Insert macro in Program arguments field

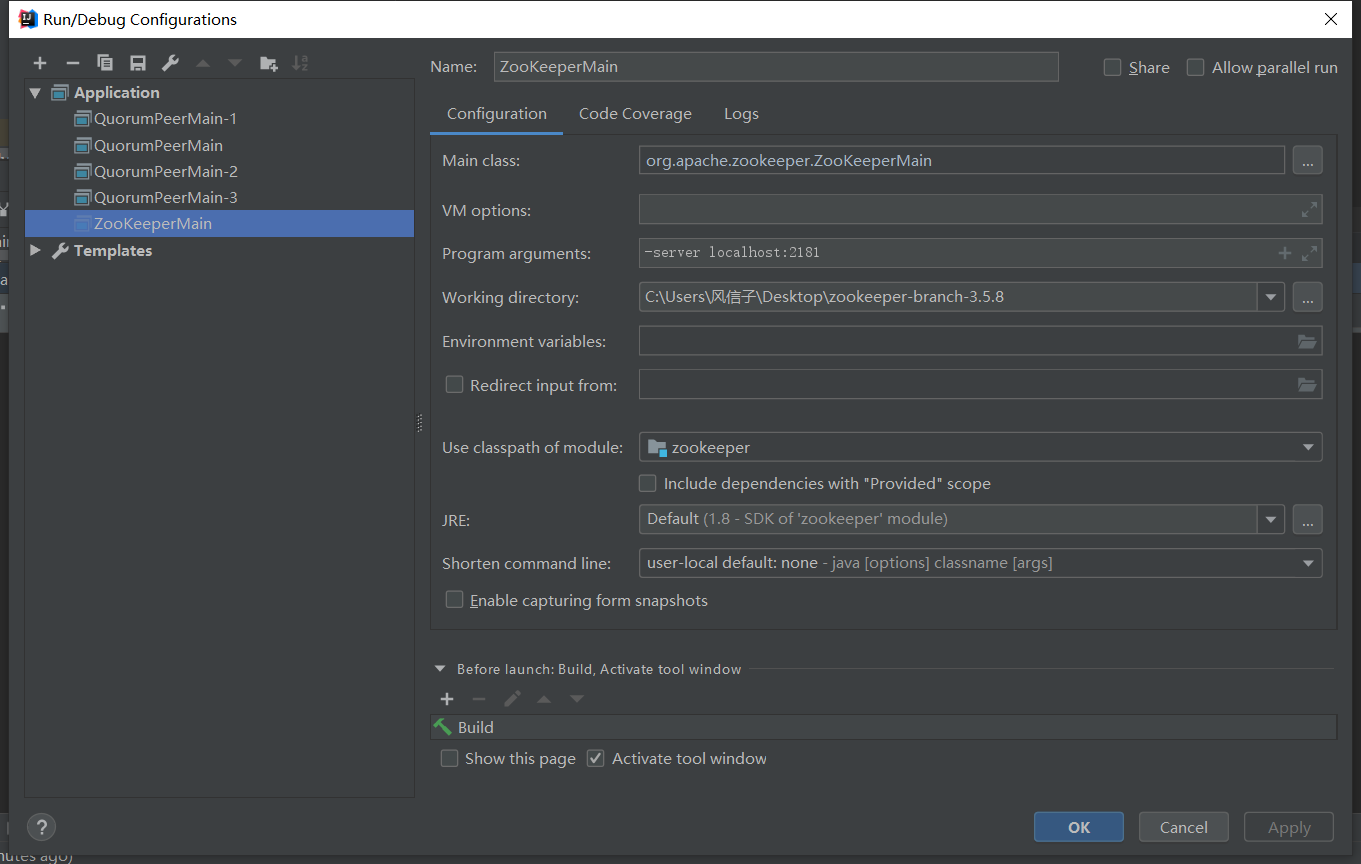click(1285, 253)
